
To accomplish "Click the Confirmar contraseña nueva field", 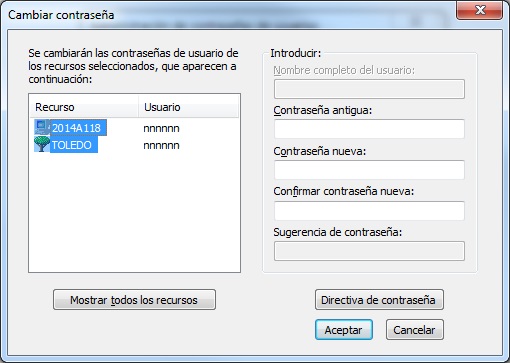I will 369,211.
